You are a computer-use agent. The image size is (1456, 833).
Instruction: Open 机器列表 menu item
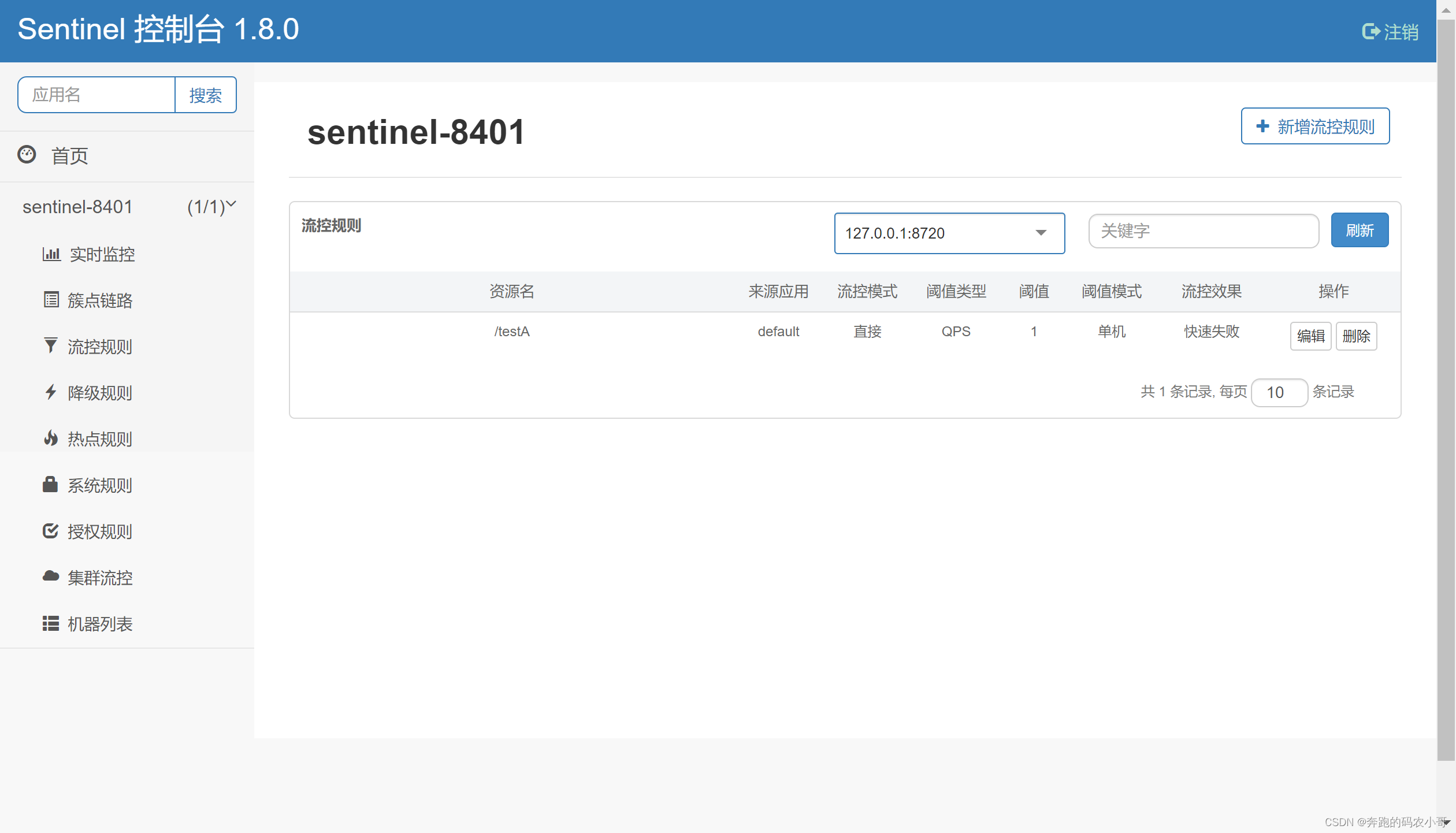100,624
